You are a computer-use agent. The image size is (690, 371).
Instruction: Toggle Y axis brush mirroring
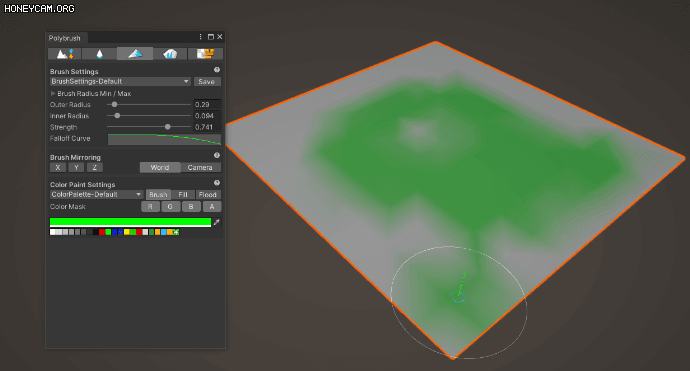tap(76, 167)
